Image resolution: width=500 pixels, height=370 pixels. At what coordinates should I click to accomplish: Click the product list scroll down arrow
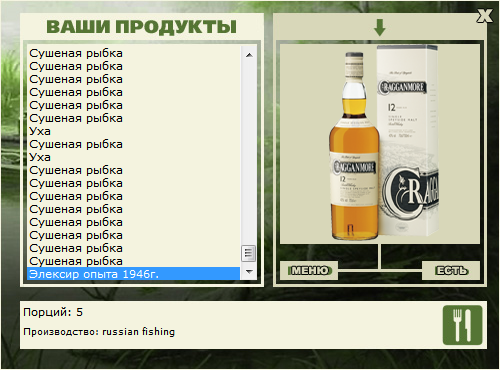[249, 272]
